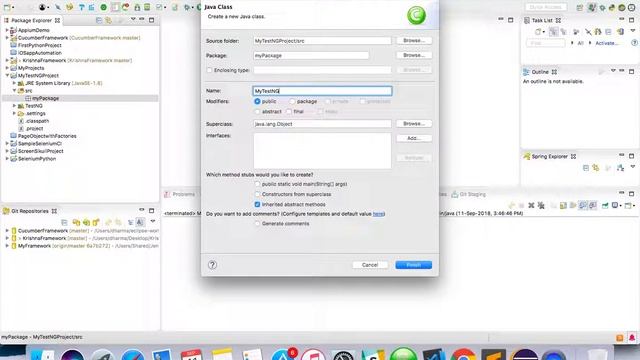Viewport: 640px width, 360px height.
Task: Click Collapse All icon in Spring Explorer
Action: point(586,168)
